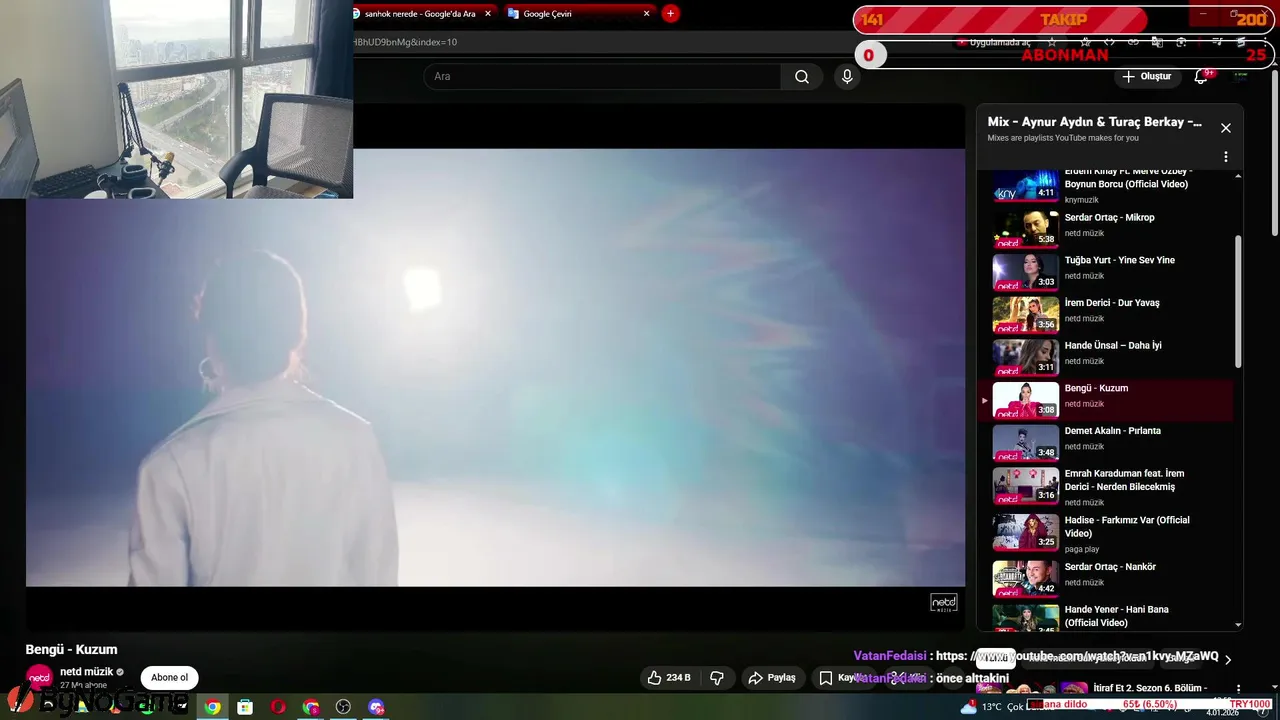Open the Mix - Aynur Aydın & Turaç Berkay title
Screen dimensions: 1280x720
tap(1095, 122)
